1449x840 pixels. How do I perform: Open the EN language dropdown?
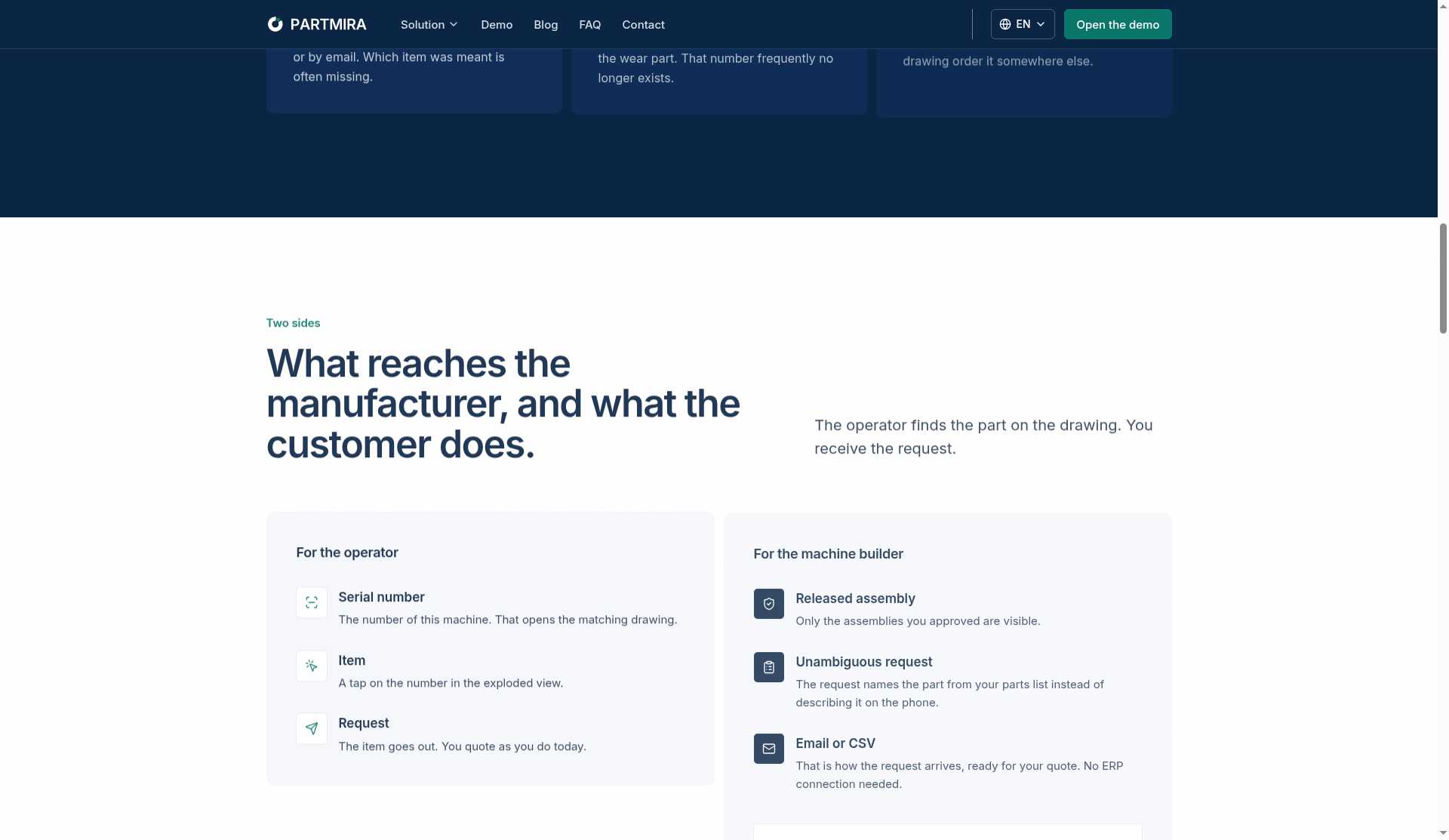[x=1023, y=24]
